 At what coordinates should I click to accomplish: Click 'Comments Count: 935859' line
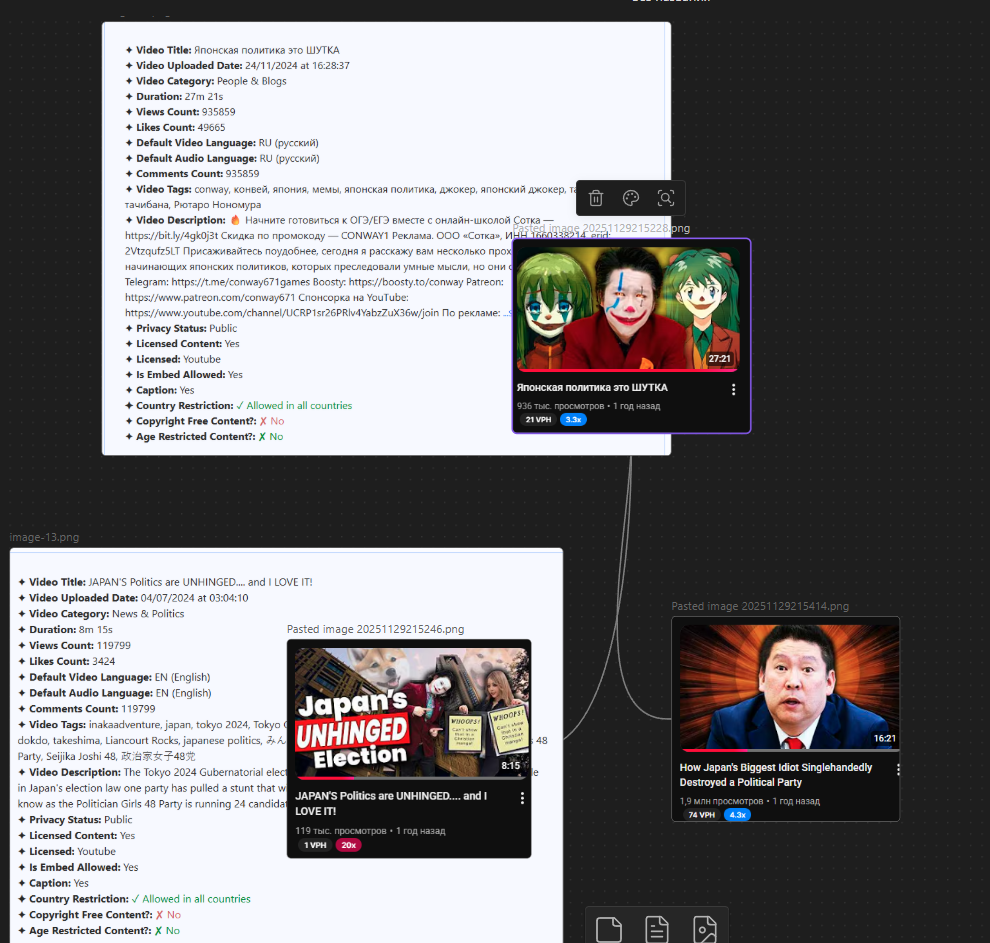point(192,174)
